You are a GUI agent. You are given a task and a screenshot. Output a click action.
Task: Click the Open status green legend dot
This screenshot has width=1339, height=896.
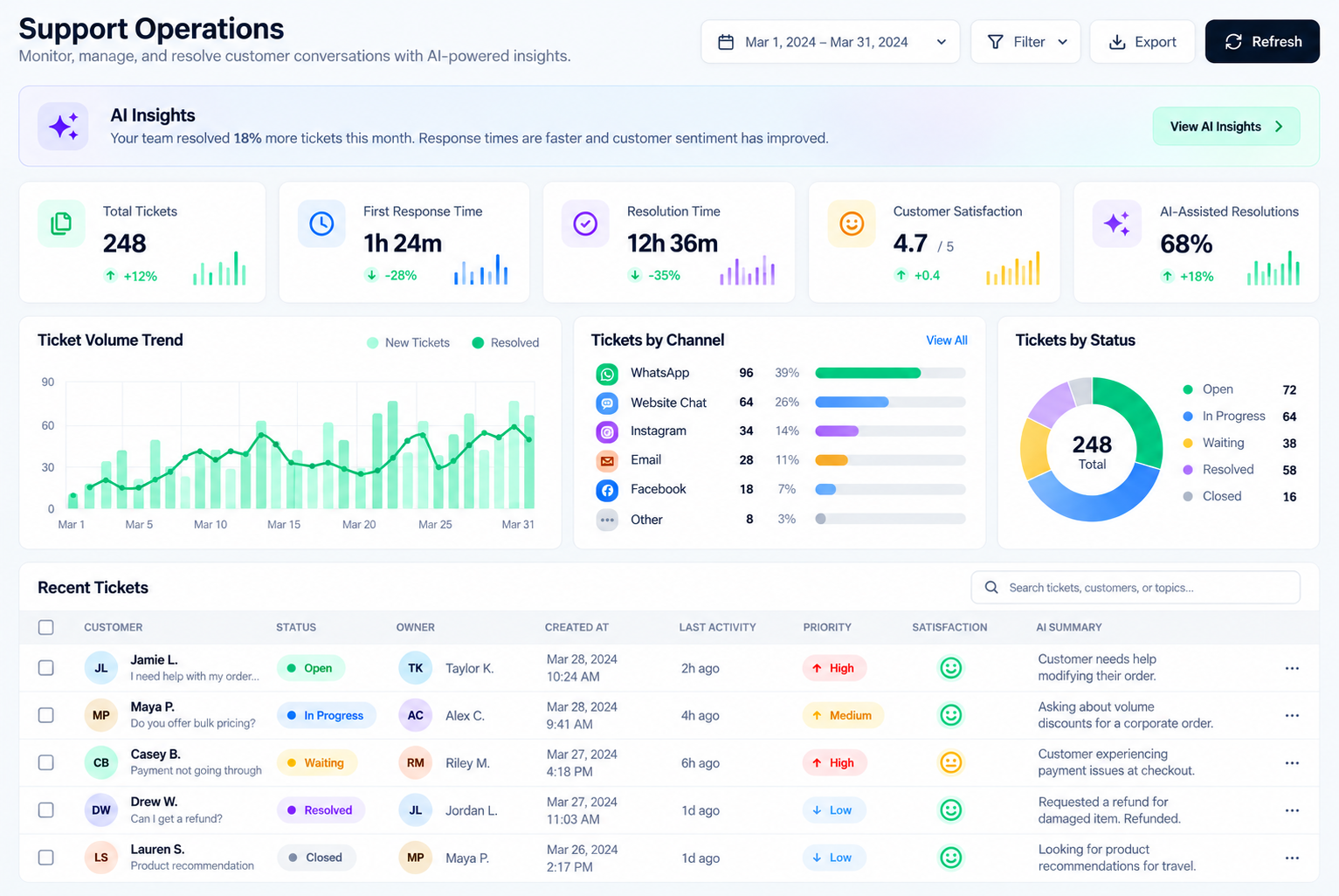pos(1188,389)
